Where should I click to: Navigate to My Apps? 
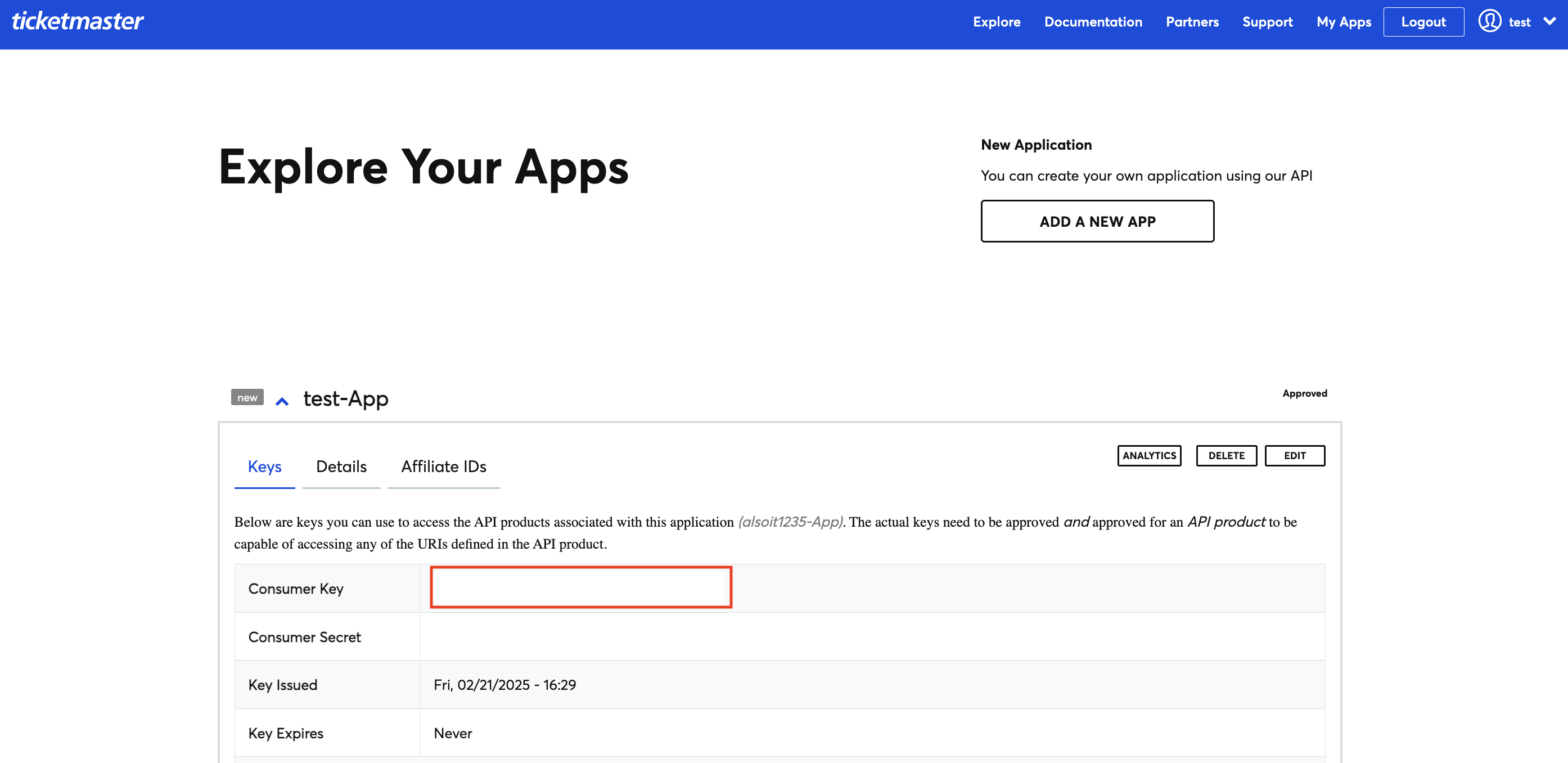(x=1344, y=22)
